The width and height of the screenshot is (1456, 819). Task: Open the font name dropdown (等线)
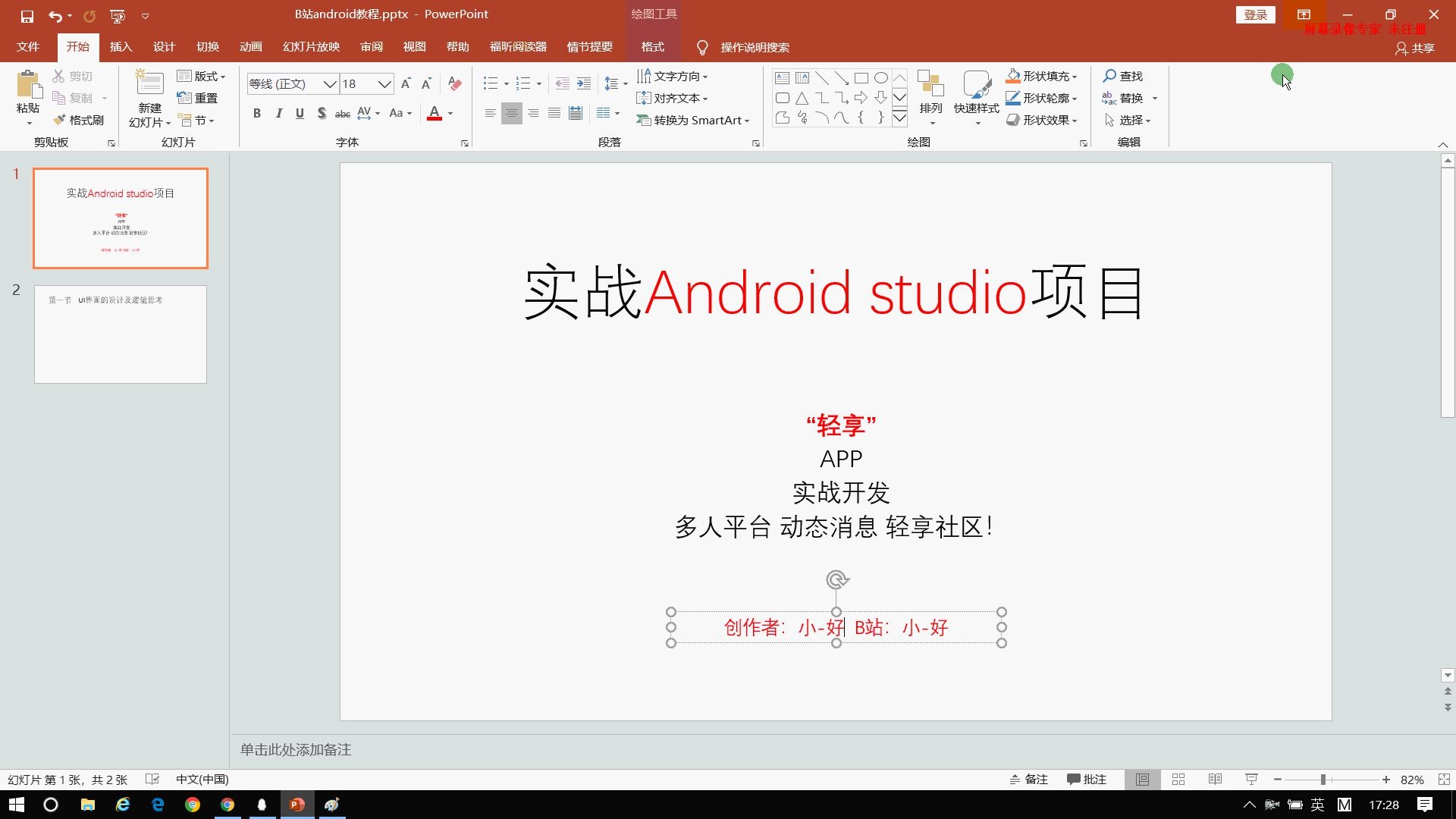coord(330,83)
